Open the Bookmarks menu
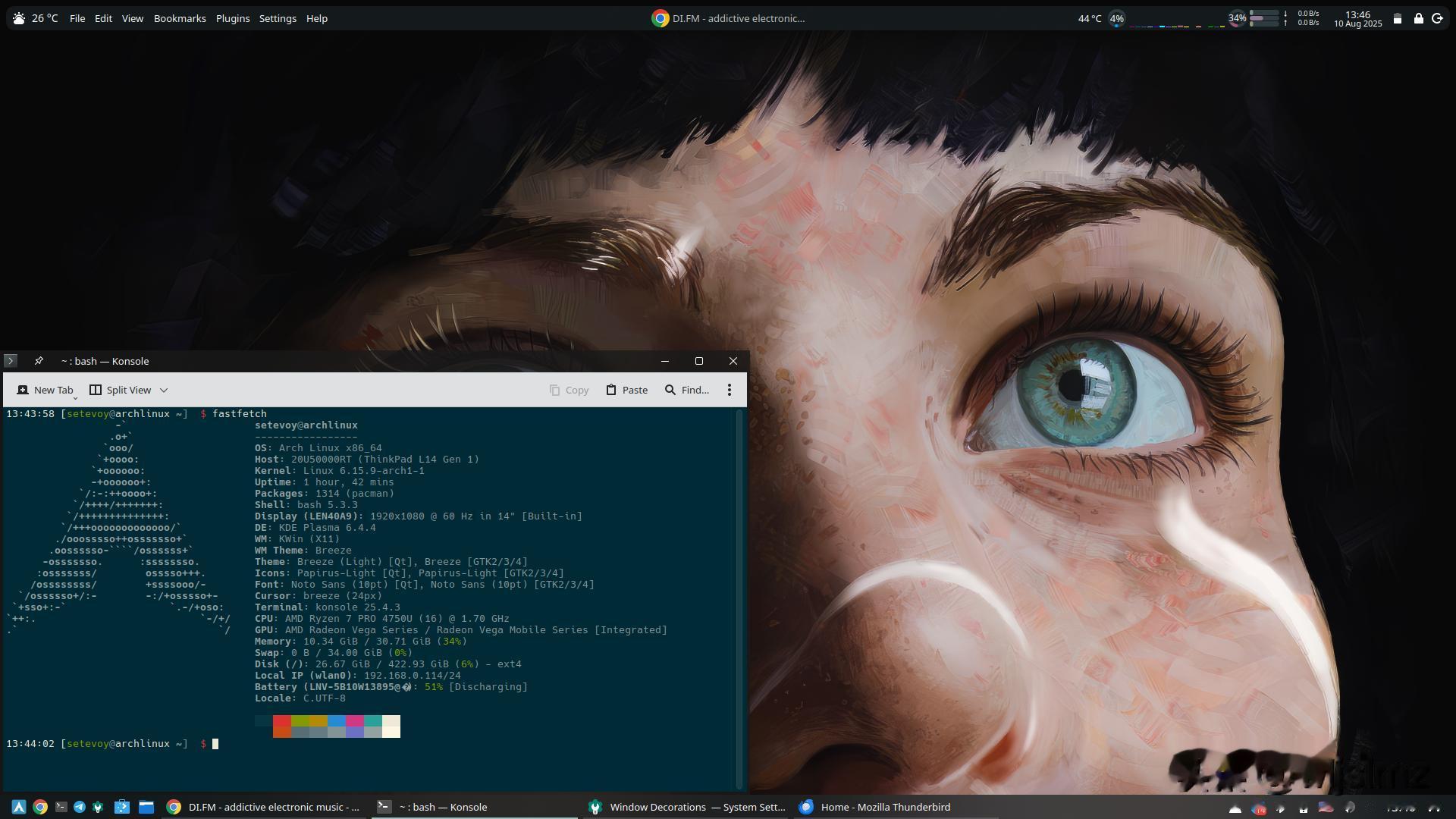 click(180, 18)
